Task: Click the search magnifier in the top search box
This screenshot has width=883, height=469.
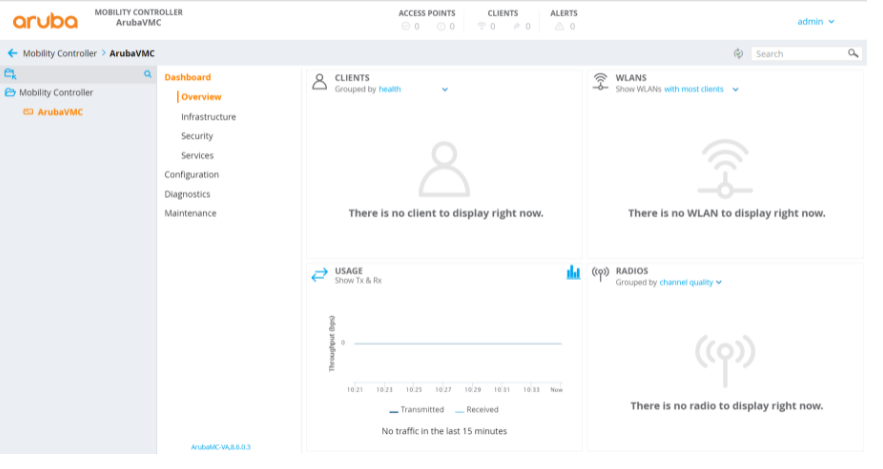Action: 853,53
